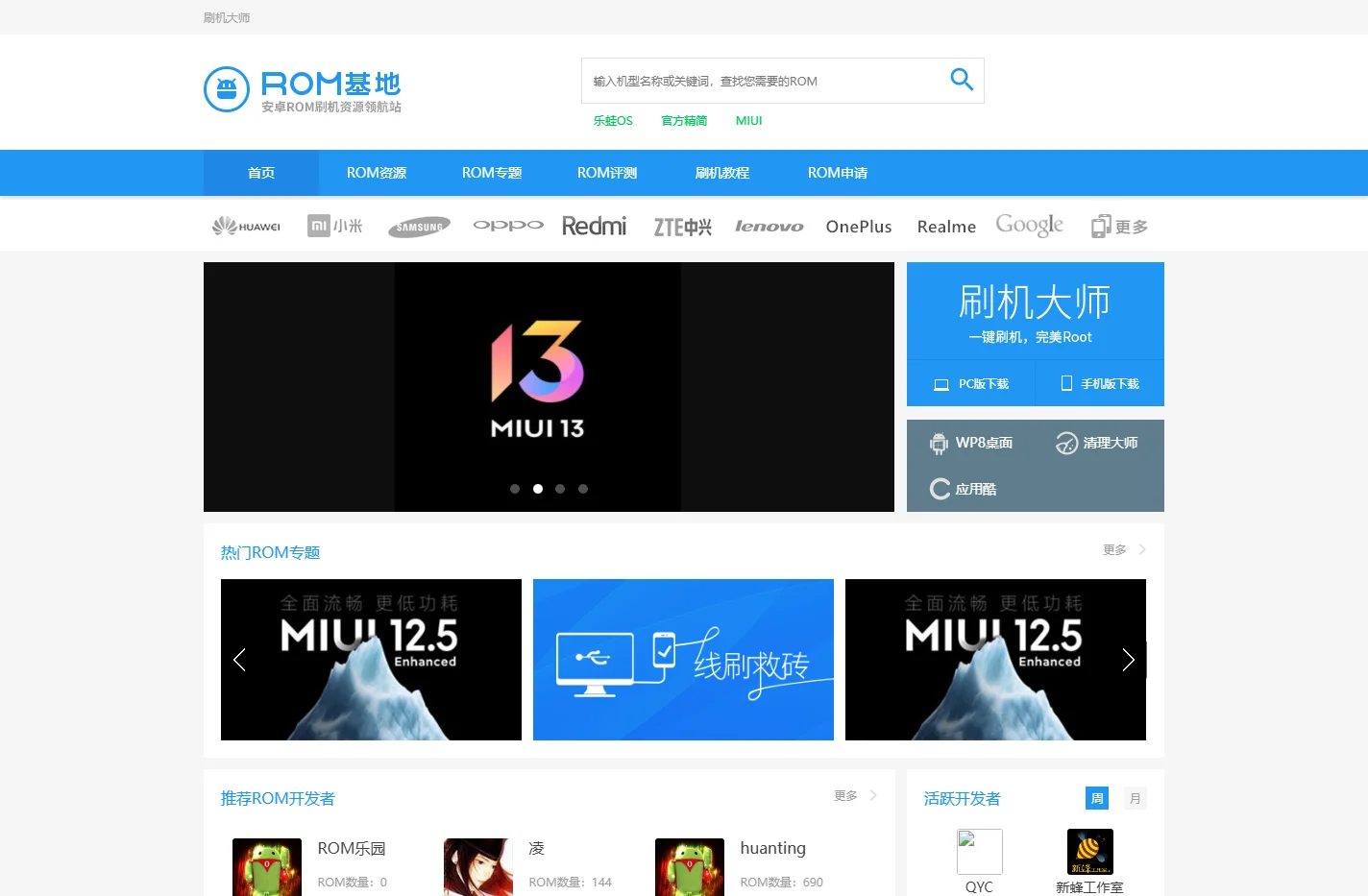Screen dimensions: 1368x896
Task: Open the 刷机大师 promo title
Action: click(x=1035, y=303)
